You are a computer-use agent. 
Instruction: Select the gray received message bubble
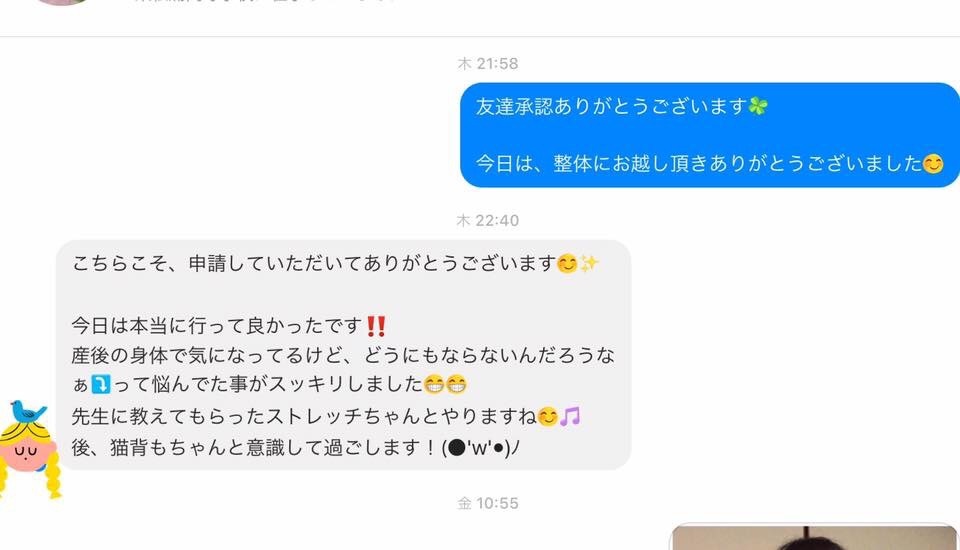343,355
